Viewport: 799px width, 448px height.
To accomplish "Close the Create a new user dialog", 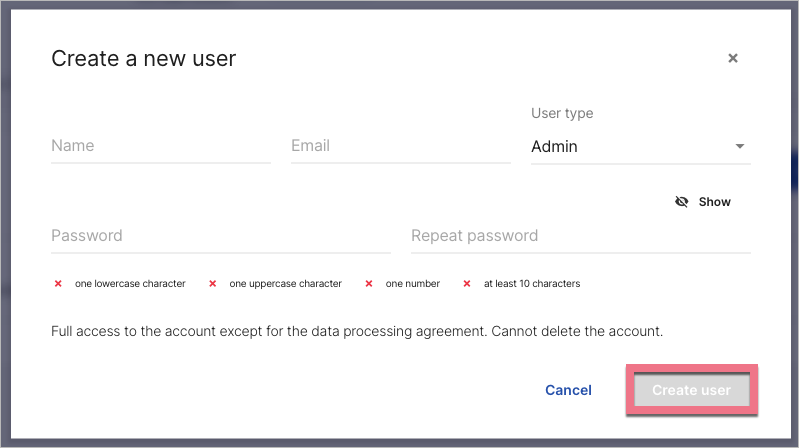I will tap(733, 59).
